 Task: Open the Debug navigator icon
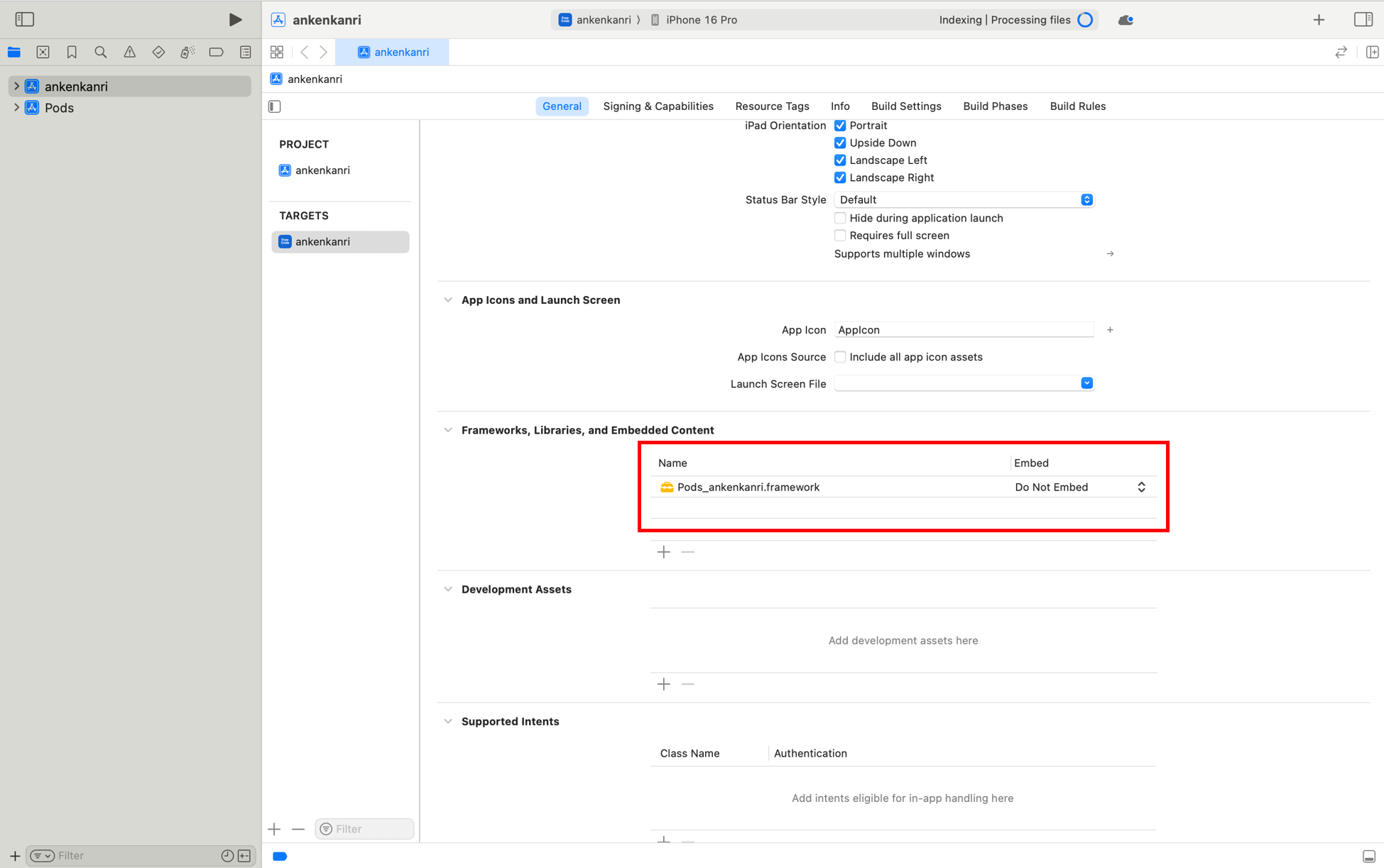[x=187, y=52]
